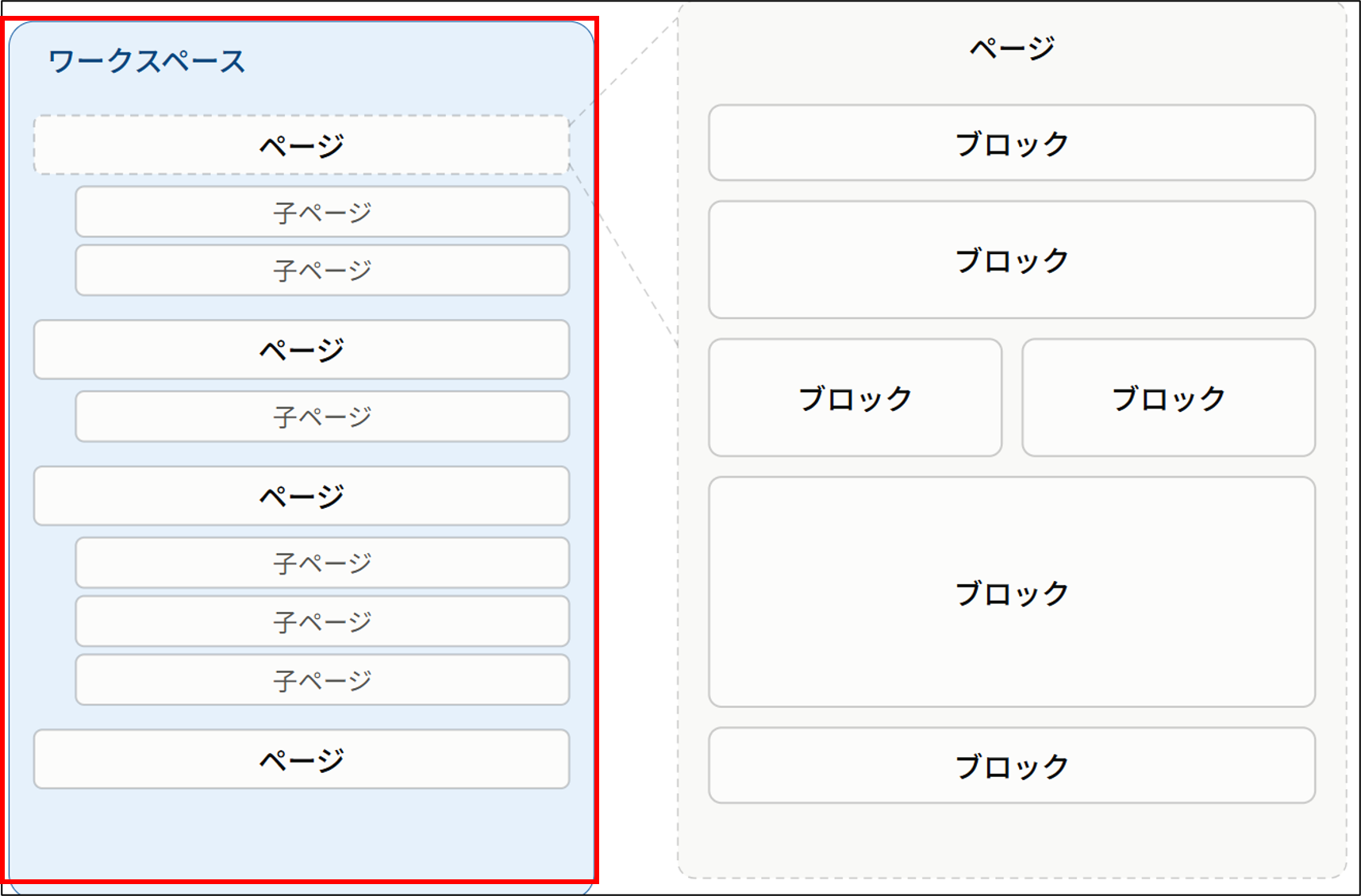The image size is (1361, 896).
Task: Click the ワークスペース title text
Action: (147, 61)
